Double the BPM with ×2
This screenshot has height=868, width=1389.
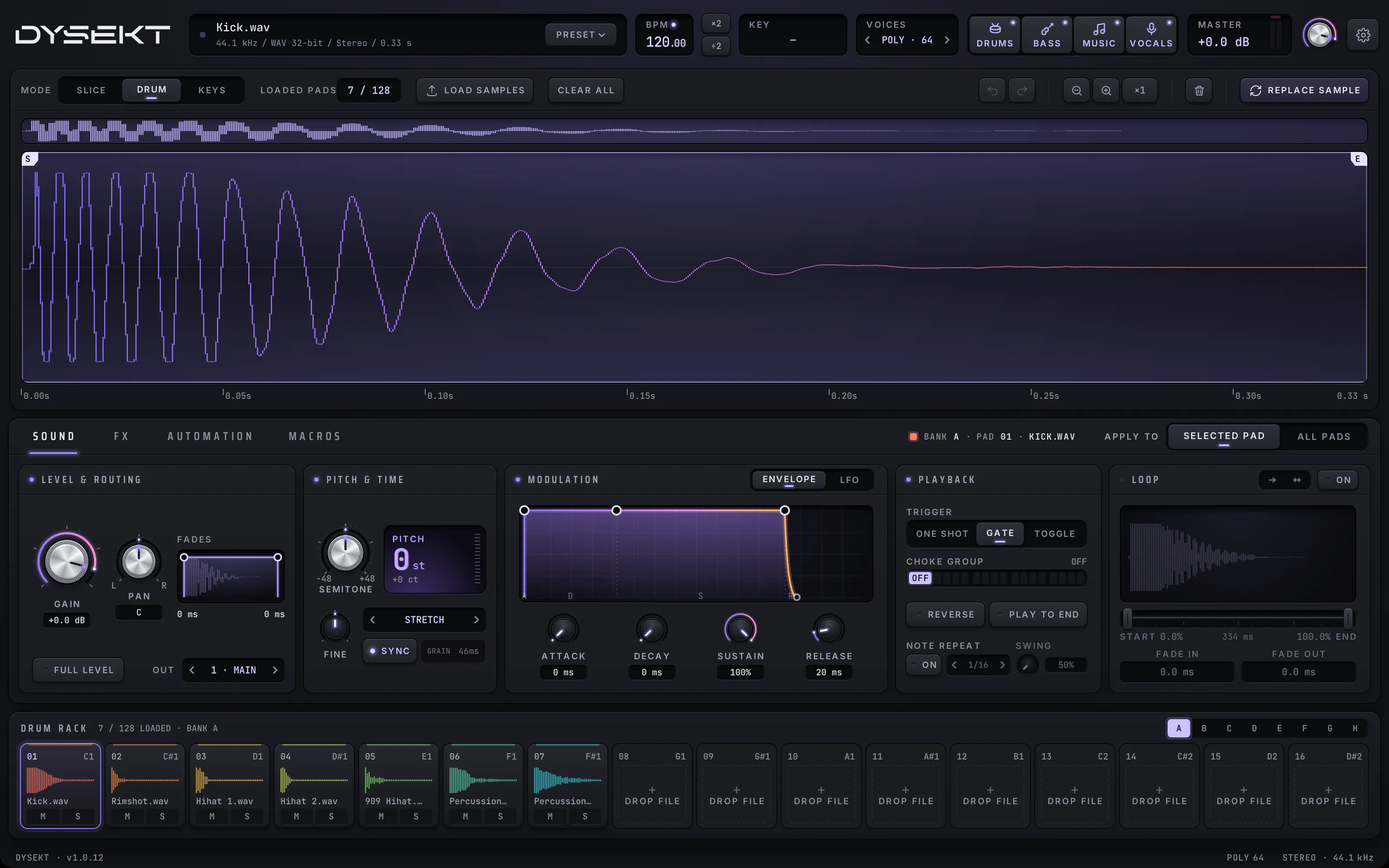[716, 23]
